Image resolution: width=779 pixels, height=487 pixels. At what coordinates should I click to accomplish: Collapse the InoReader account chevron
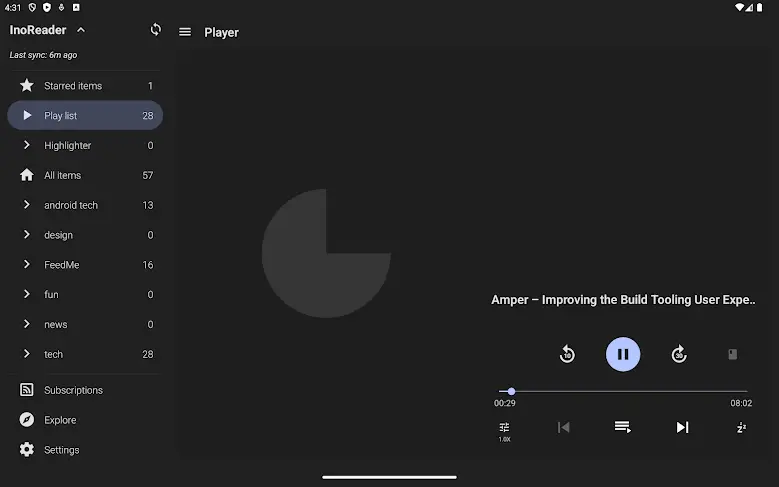pyautogui.click(x=81, y=30)
